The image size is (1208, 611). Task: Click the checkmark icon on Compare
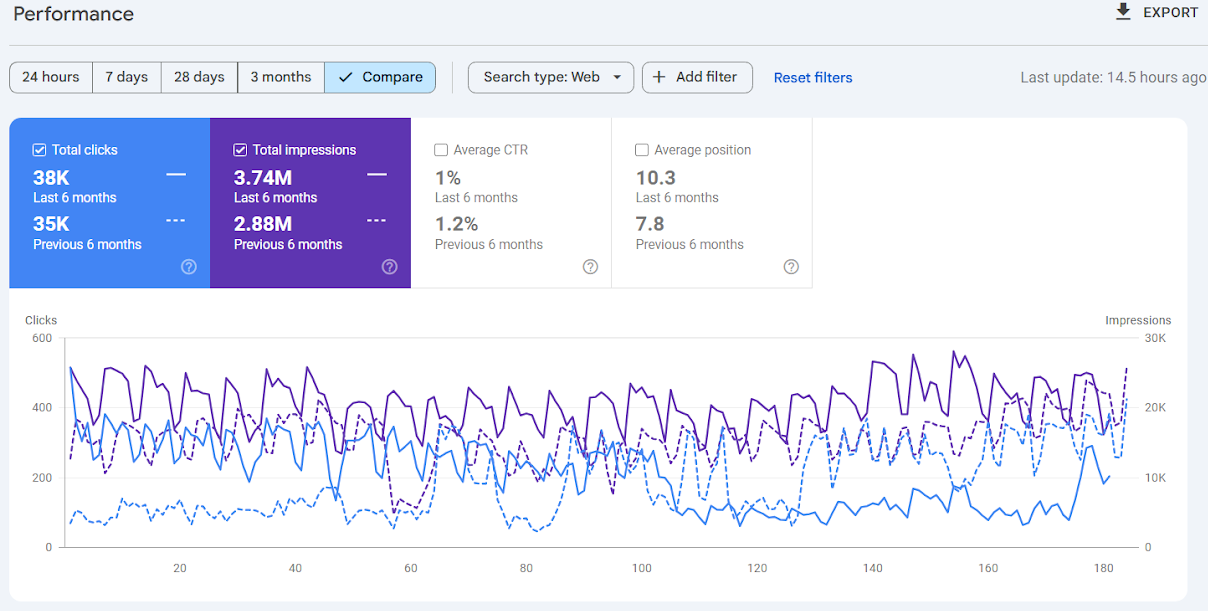[346, 77]
